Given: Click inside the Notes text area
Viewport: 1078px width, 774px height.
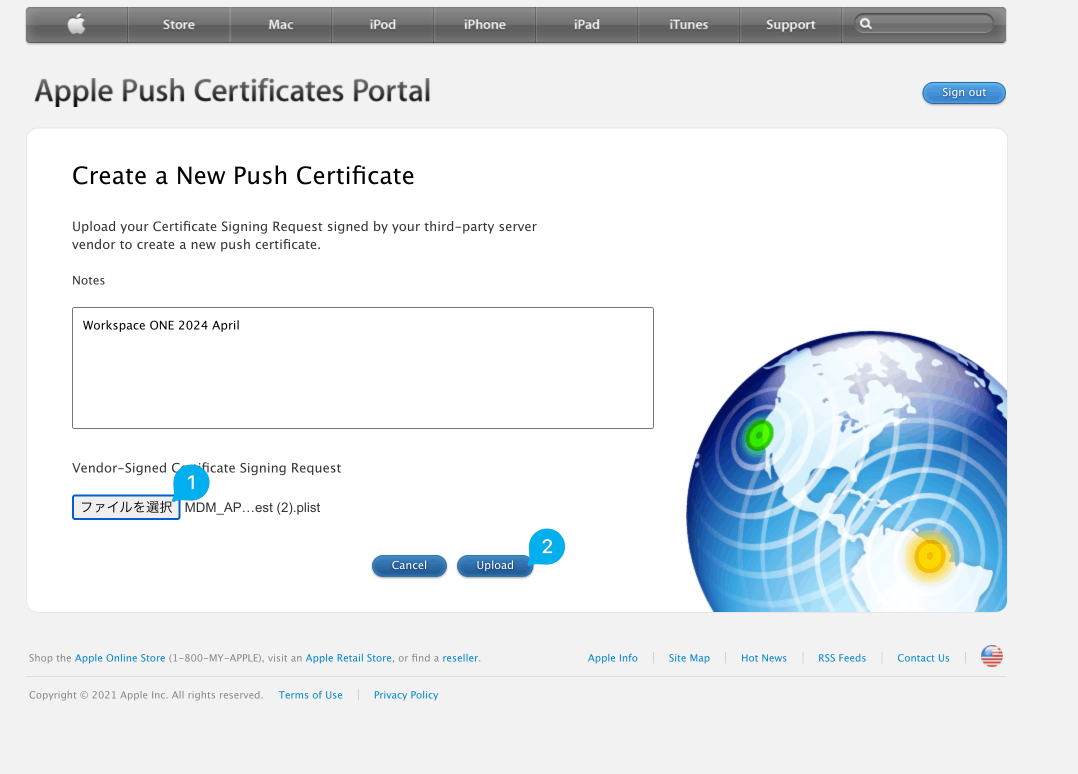Looking at the screenshot, I should pos(363,368).
